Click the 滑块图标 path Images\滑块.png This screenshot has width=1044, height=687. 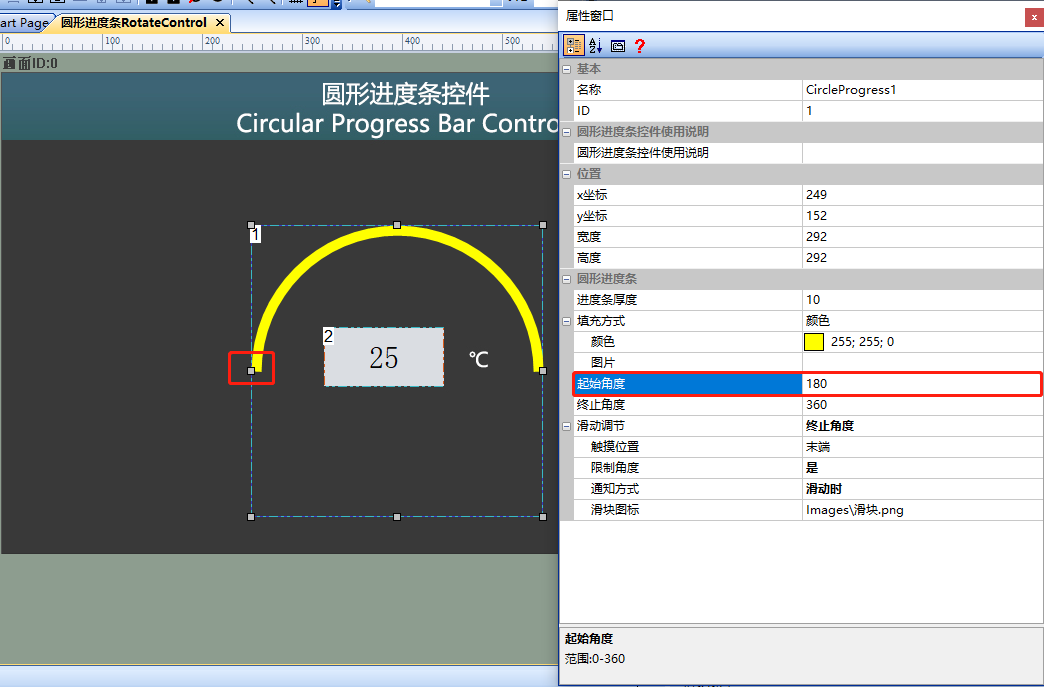point(922,510)
